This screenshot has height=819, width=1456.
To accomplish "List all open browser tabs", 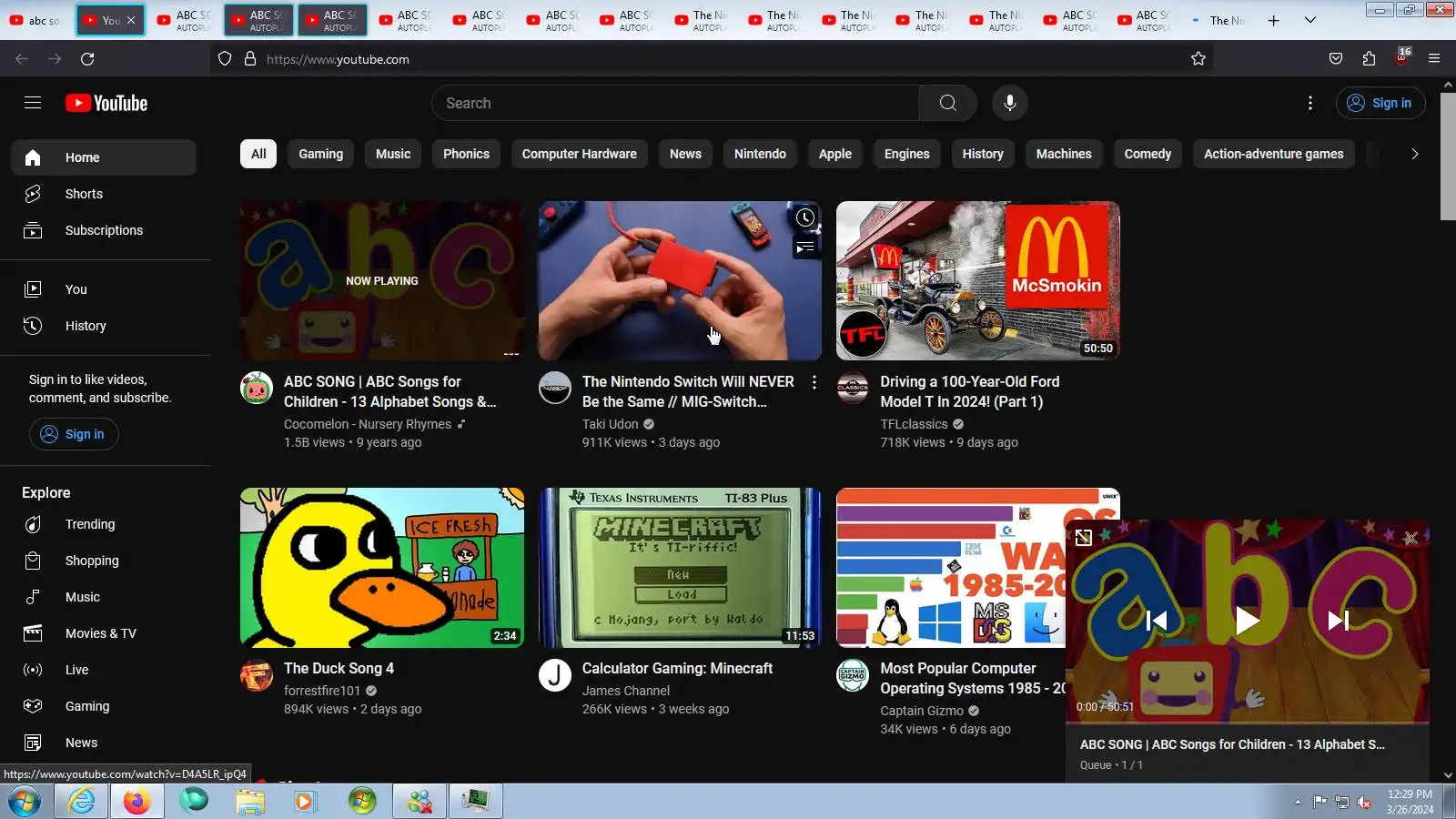I will [x=1310, y=20].
